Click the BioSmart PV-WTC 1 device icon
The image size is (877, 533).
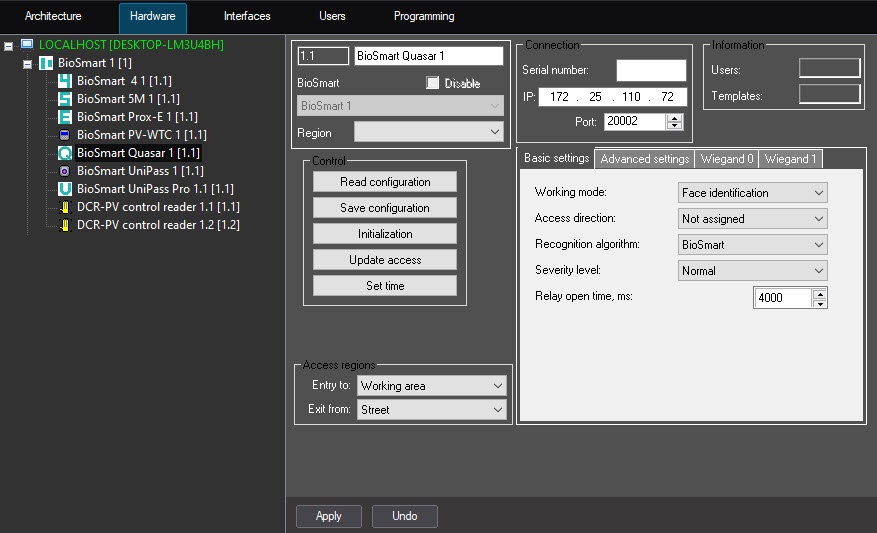click(65, 135)
